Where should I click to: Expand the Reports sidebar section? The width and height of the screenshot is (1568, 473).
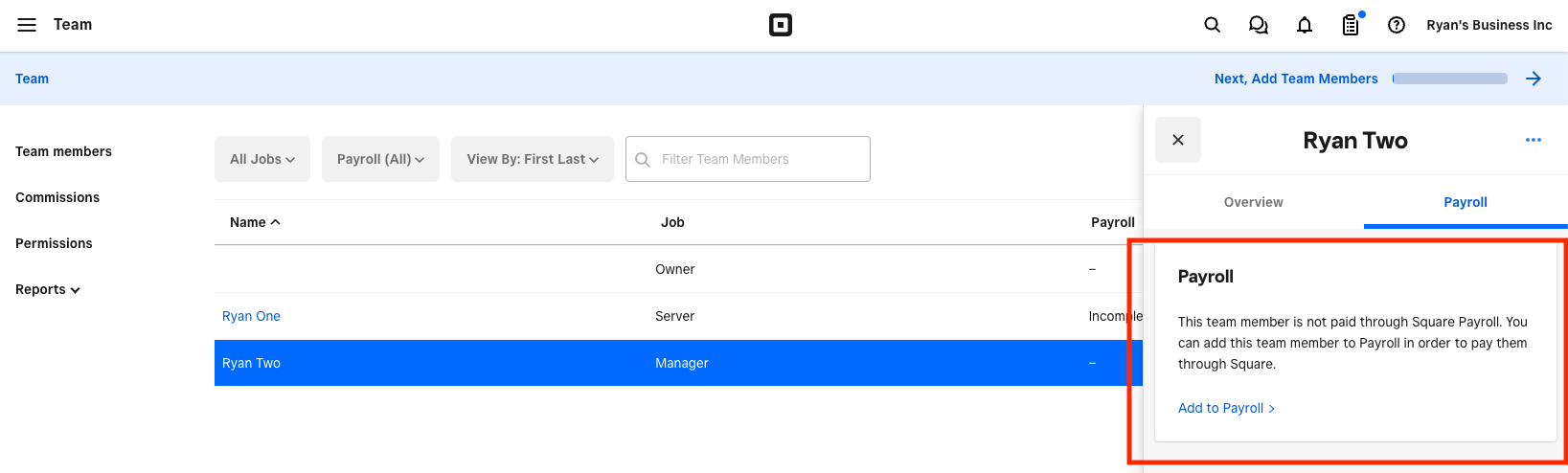point(48,289)
